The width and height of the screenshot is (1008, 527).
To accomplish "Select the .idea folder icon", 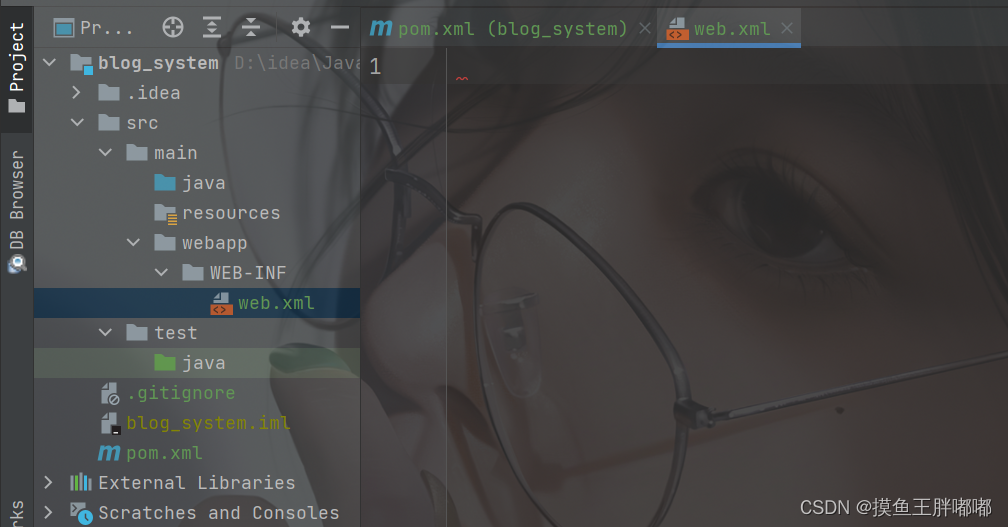I will (109, 93).
